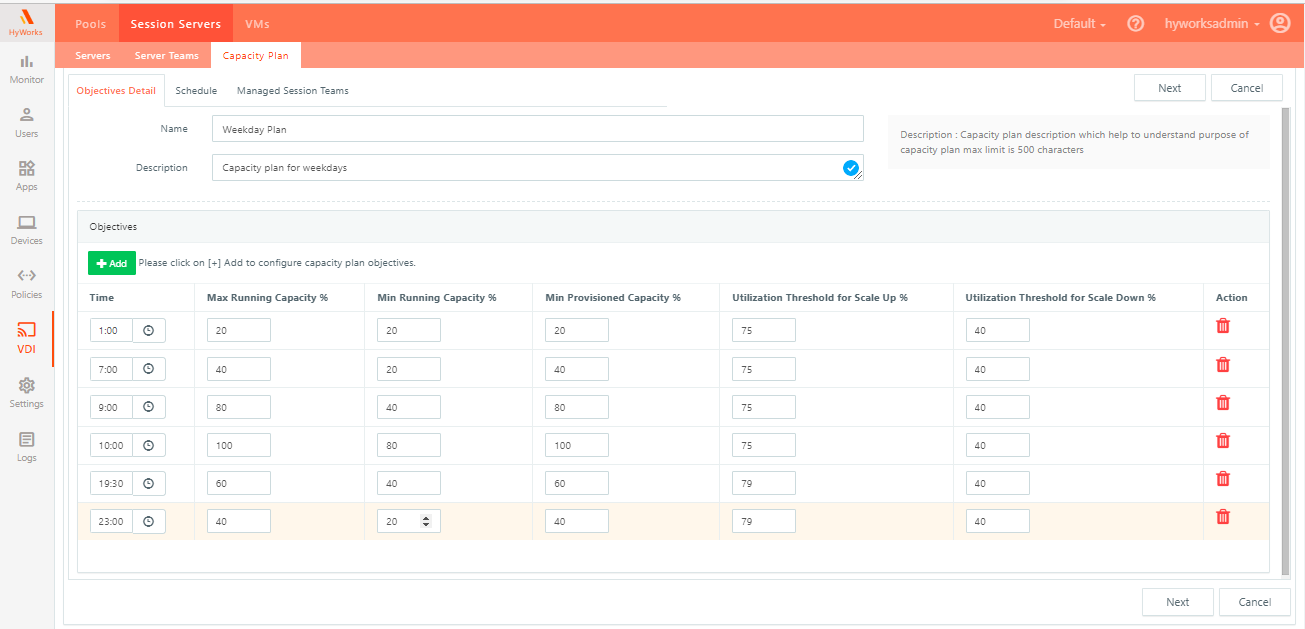Screen dimensions: 1305x629
Task: Open clock picker for 9:00 row
Action: point(149,407)
